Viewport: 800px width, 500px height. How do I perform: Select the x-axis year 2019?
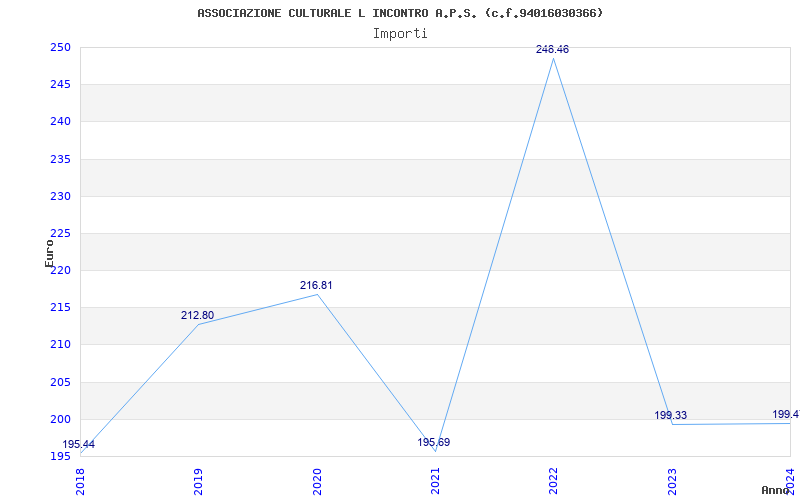[x=198, y=481]
